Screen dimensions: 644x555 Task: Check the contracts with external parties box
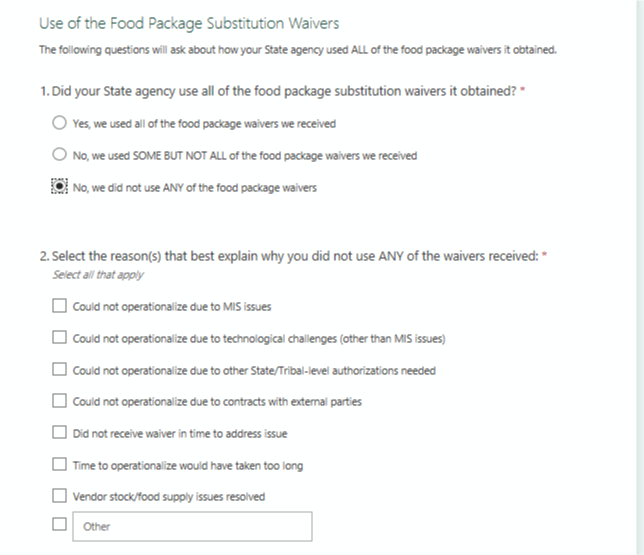pyautogui.click(x=60, y=402)
